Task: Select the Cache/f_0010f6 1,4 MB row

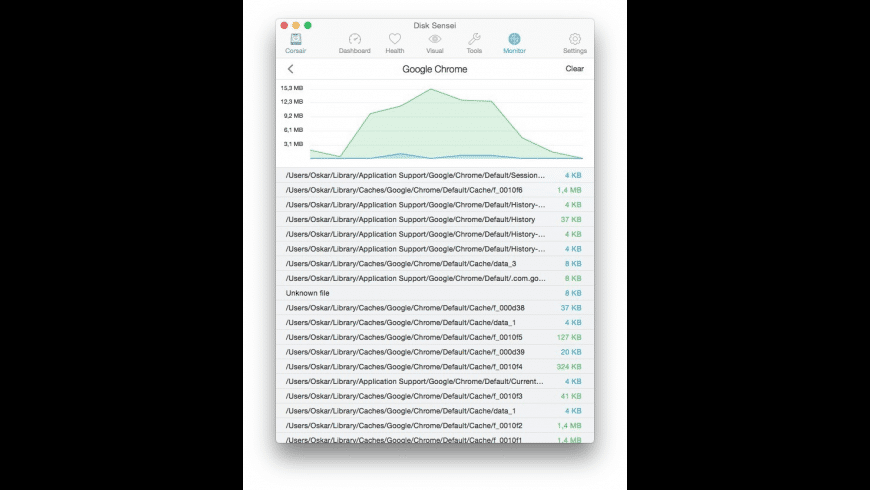Action: click(434, 190)
